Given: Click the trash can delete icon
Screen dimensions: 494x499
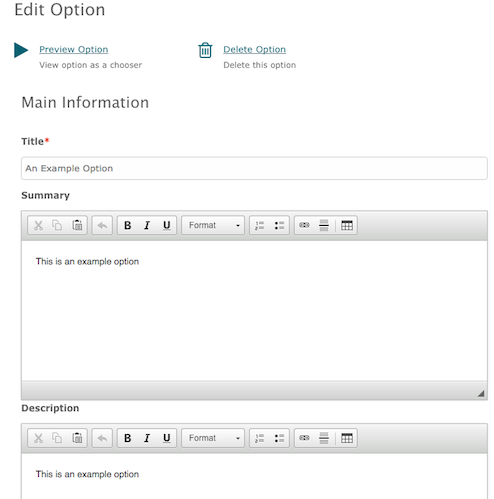Looking at the screenshot, I should [205, 50].
